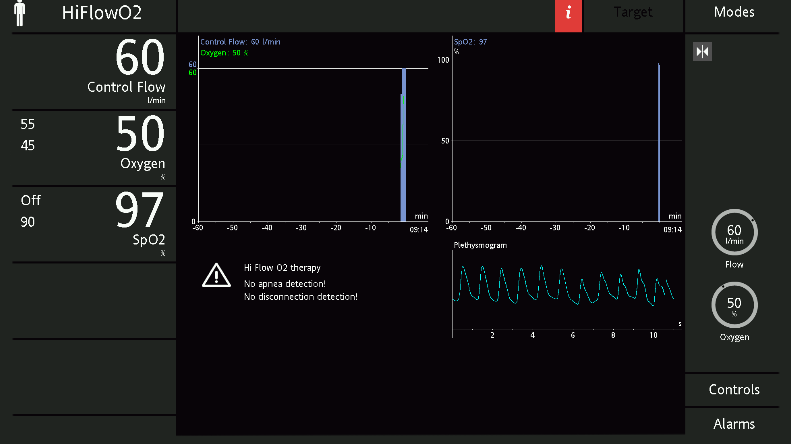
Task: Click SpO2 lower alarm limit 90
Action: coord(28,222)
